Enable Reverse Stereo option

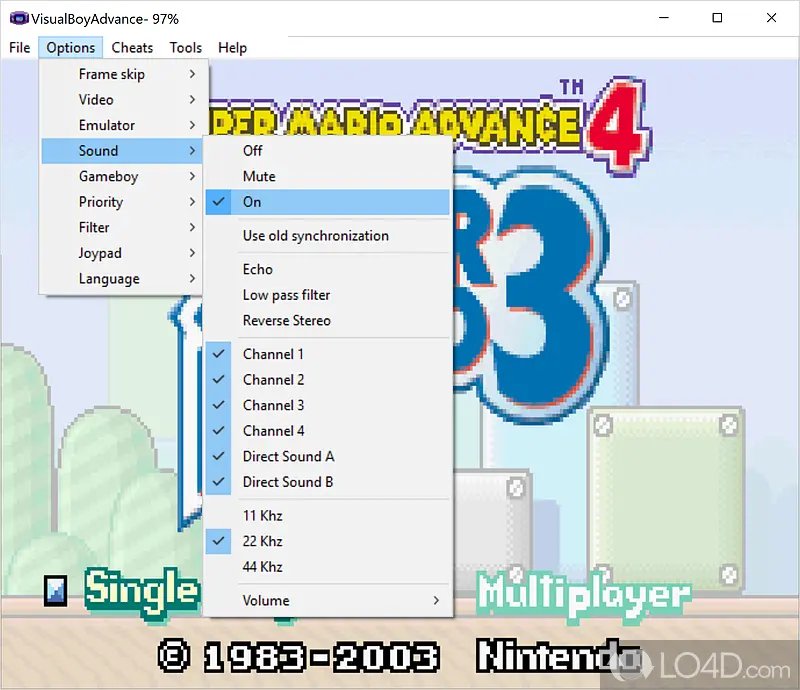pos(286,320)
